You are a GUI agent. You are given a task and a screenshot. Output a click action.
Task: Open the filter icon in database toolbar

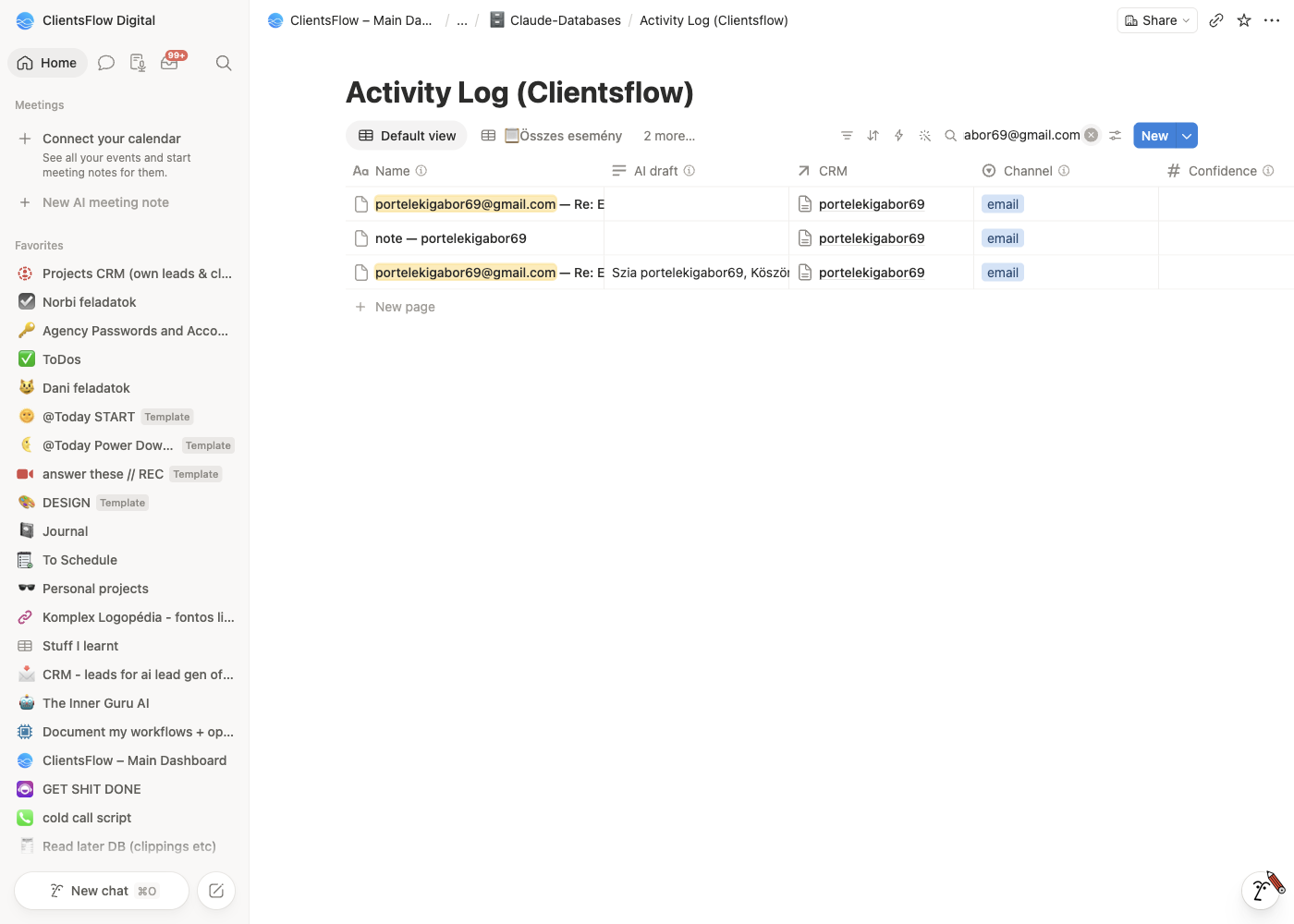[847, 136]
